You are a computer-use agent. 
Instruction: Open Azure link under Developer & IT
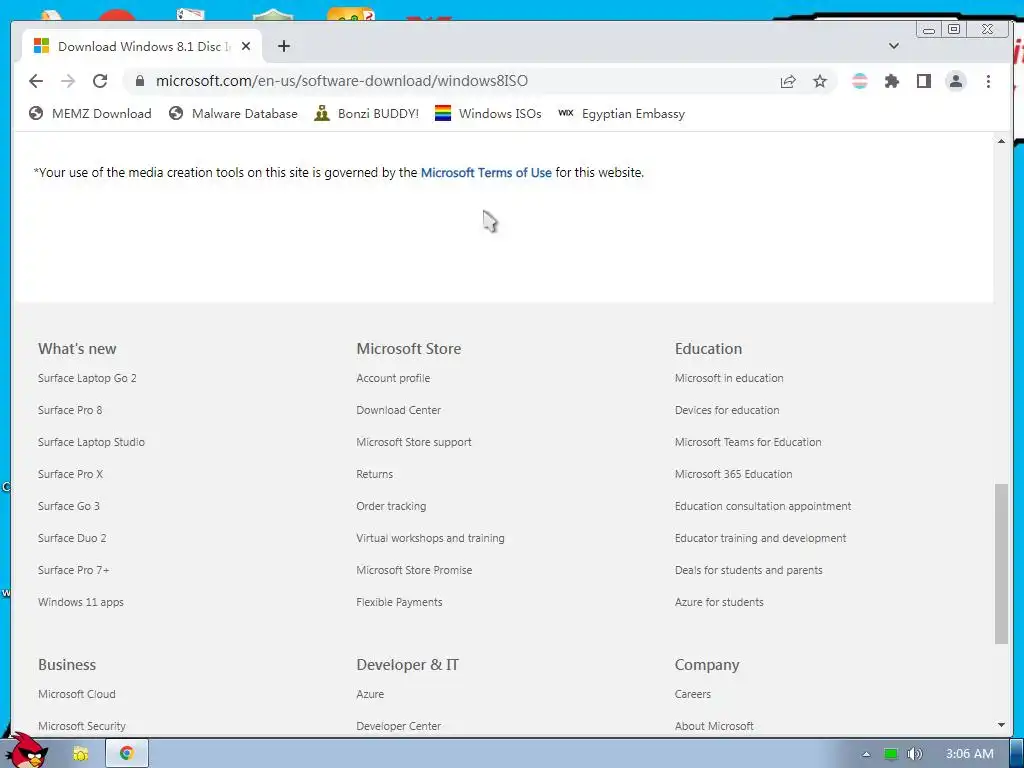(x=370, y=694)
